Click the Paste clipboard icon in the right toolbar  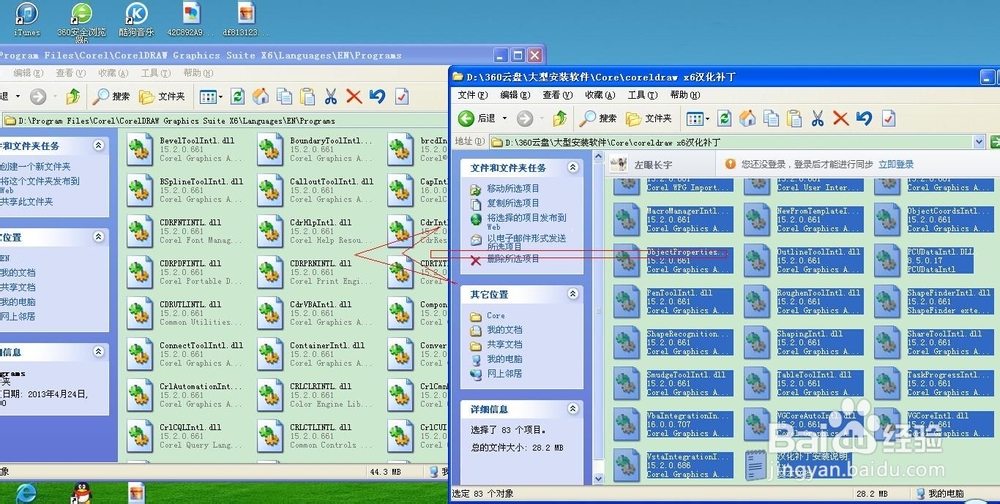click(x=794, y=118)
